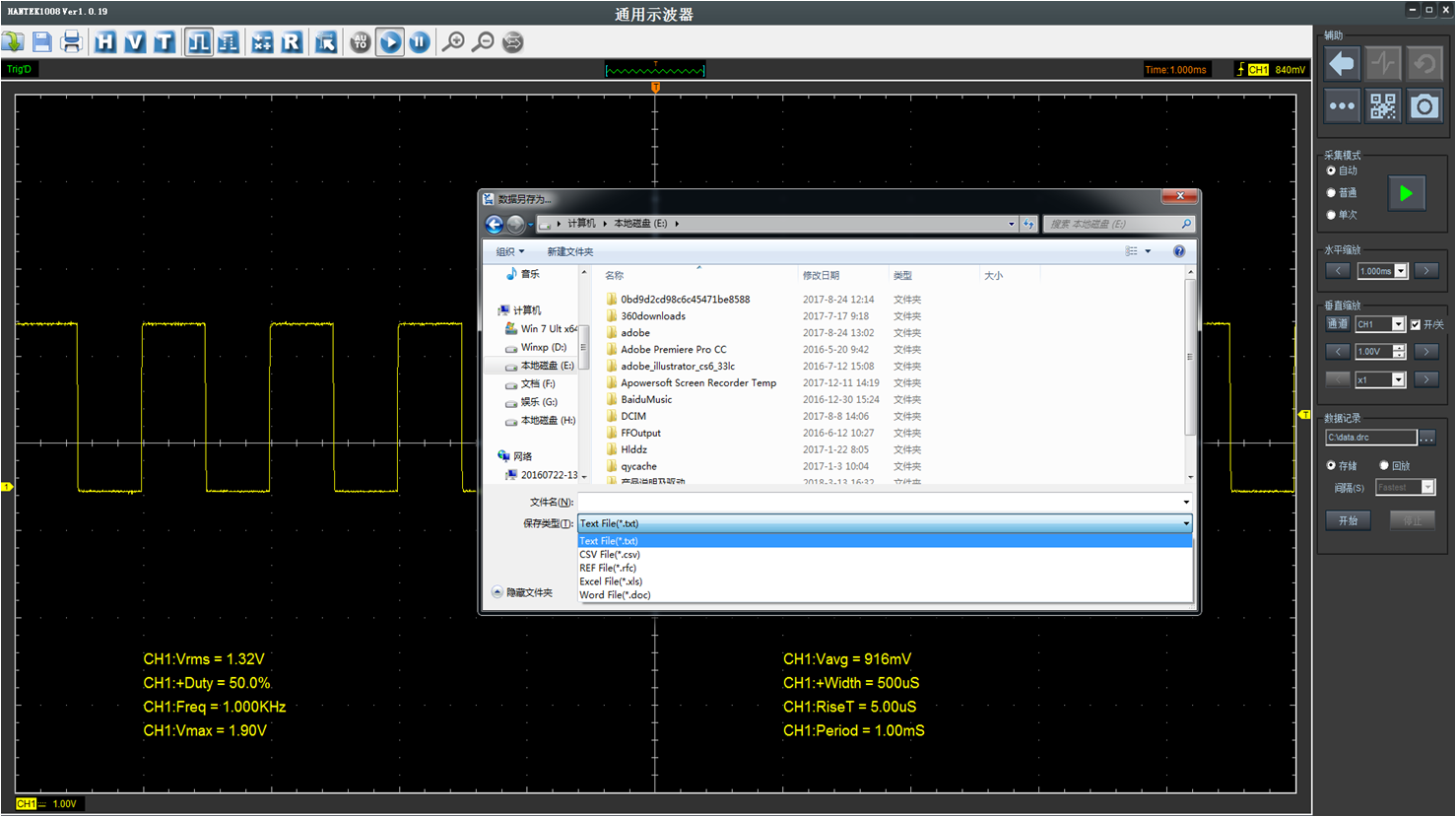Click the 开始 record button
Image resolution: width=1456 pixels, height=817 pixels.
(1348, 520)
